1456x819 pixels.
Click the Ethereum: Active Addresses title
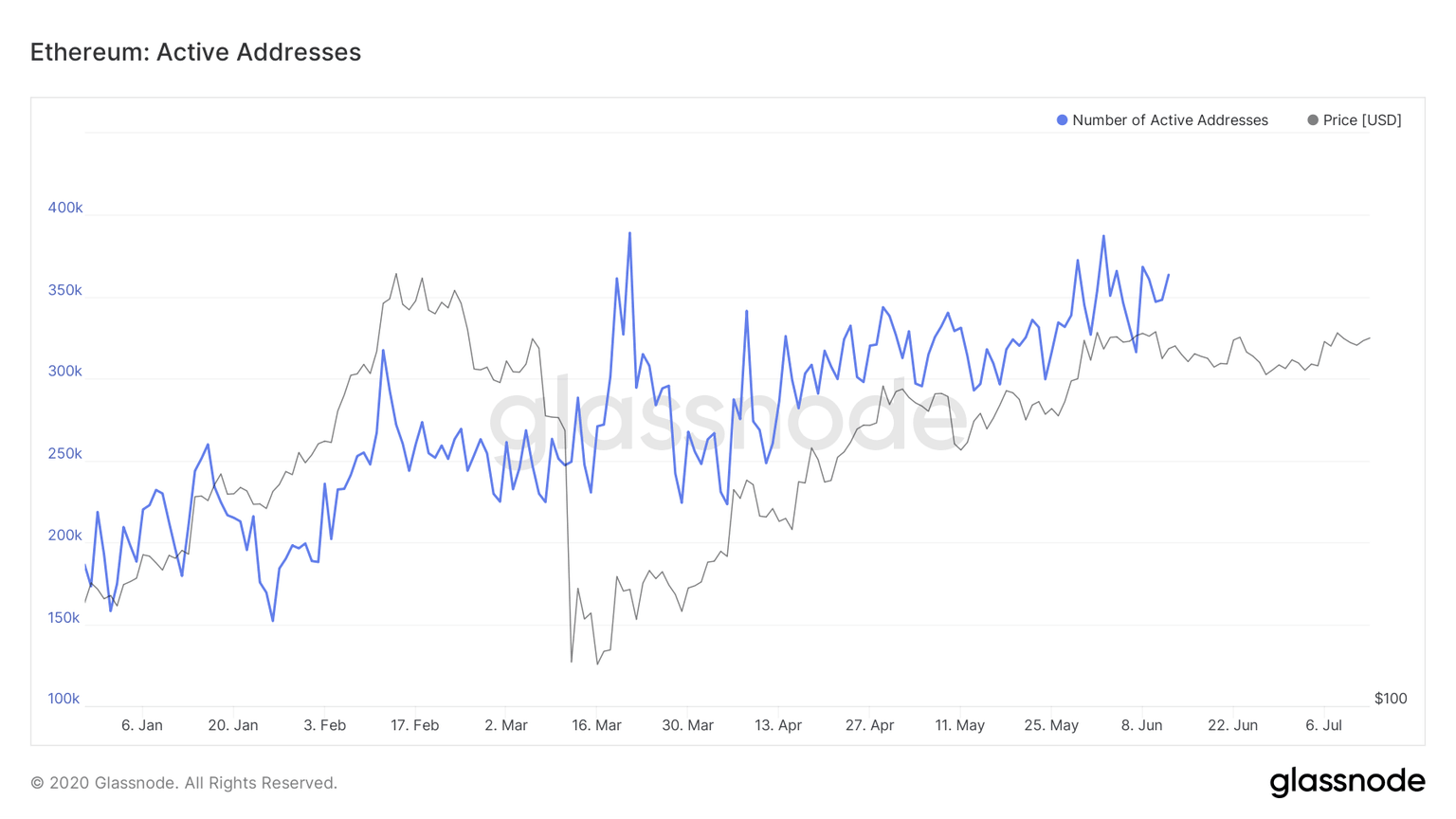195,52
